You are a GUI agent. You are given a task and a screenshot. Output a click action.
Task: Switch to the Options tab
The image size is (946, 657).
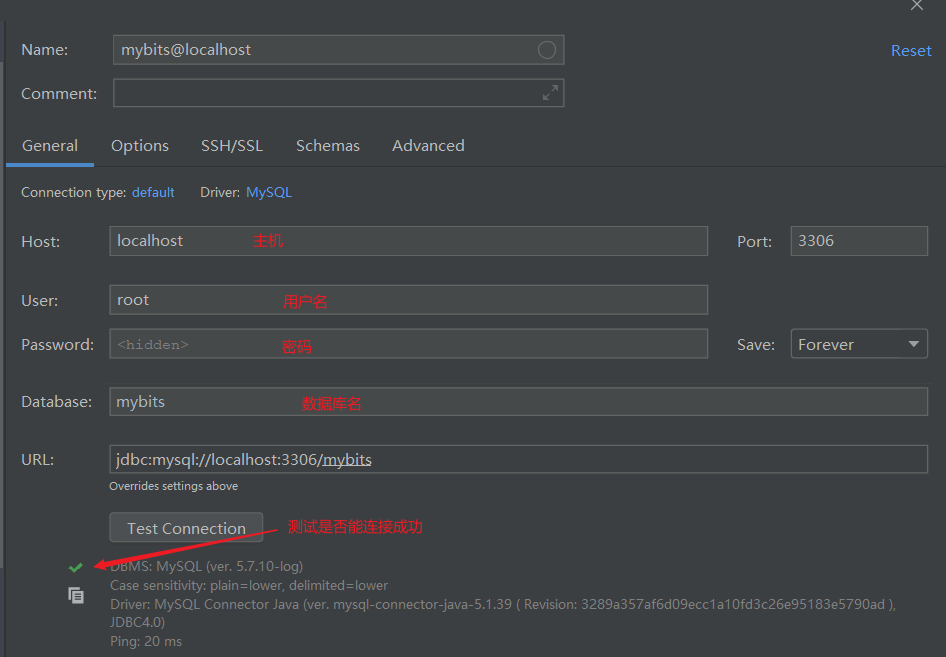tap(139, 145)
